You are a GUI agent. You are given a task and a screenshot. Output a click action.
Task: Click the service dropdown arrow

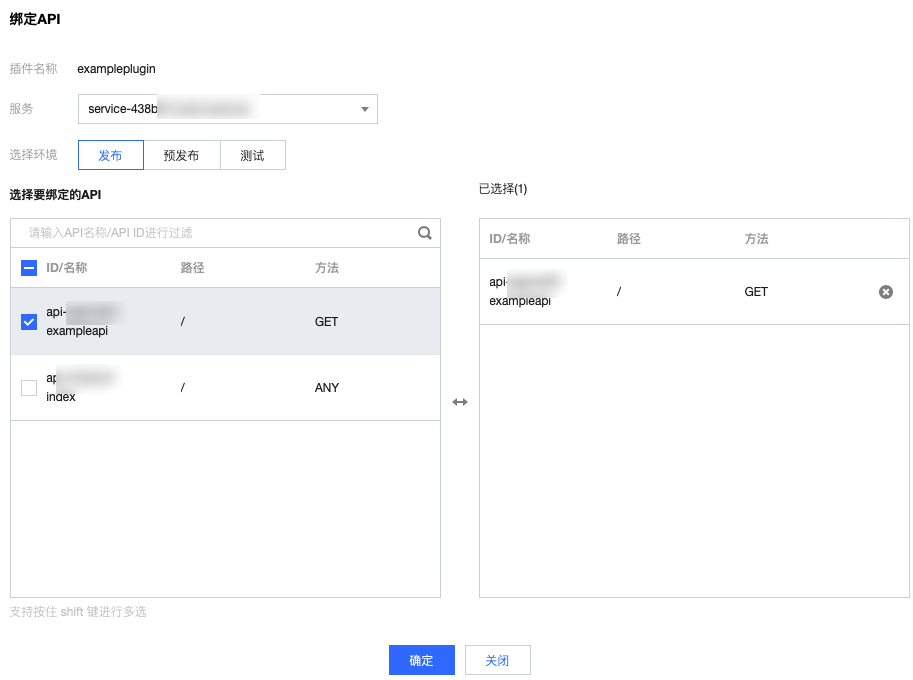tap(364, 109)
